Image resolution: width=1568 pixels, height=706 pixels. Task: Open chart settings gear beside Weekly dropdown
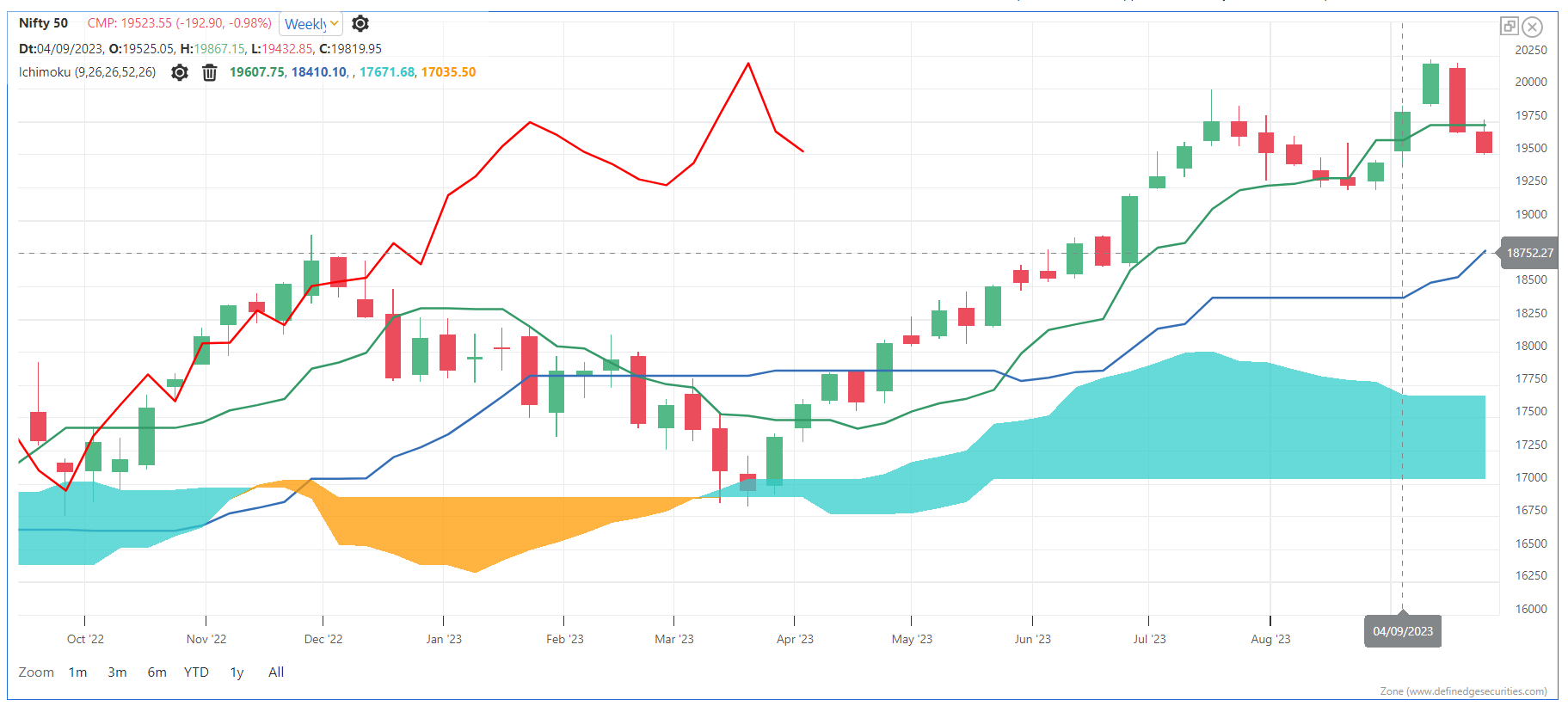pyautogui.click(x=360, y=23)
